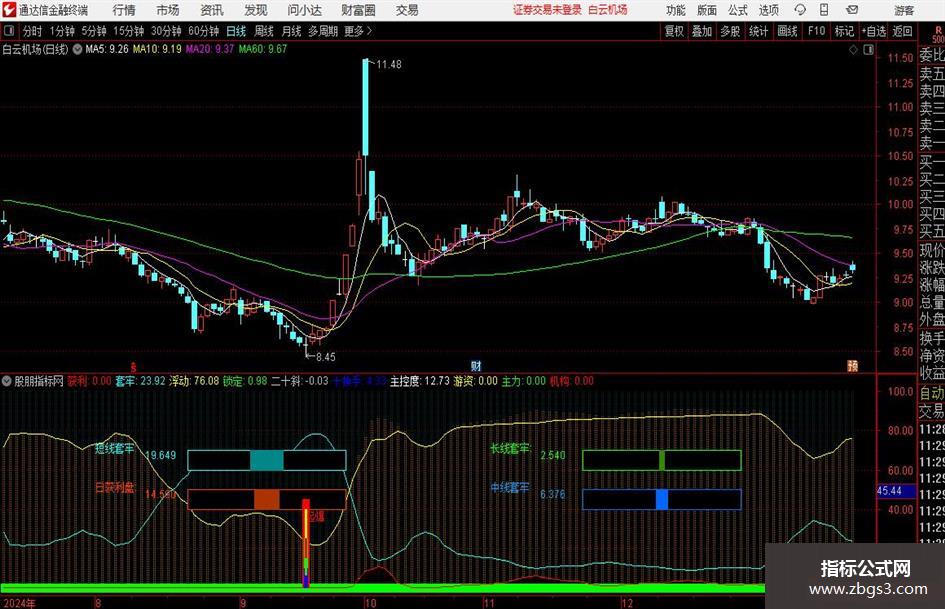Screen dimensions: 945x609
Task: Open the 功能 menu
Action: (676, 10)
